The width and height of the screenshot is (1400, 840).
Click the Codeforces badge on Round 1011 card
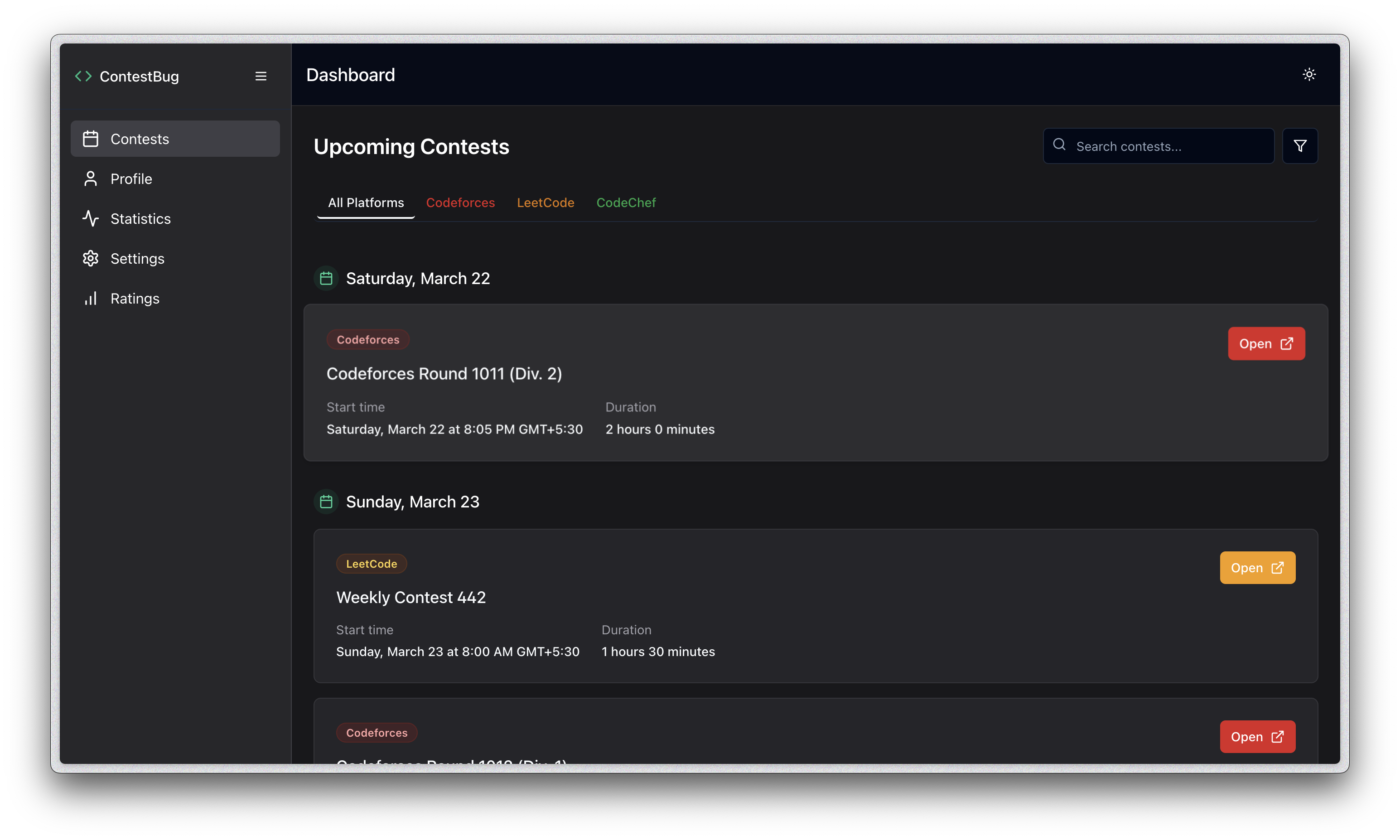[x=368, y=340]
